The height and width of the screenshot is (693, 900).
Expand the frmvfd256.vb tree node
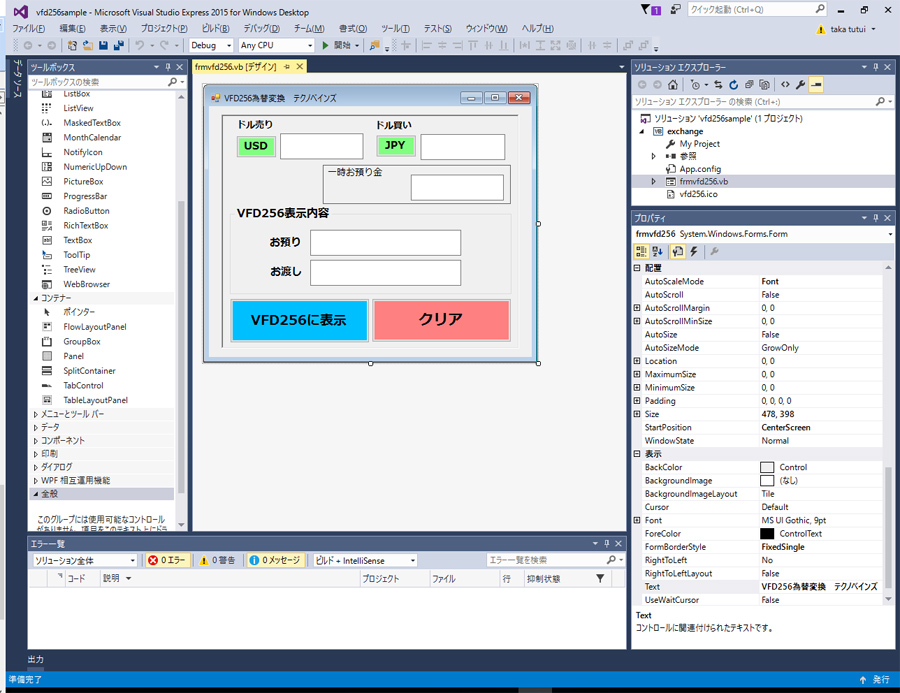click(x=654, y=181)
